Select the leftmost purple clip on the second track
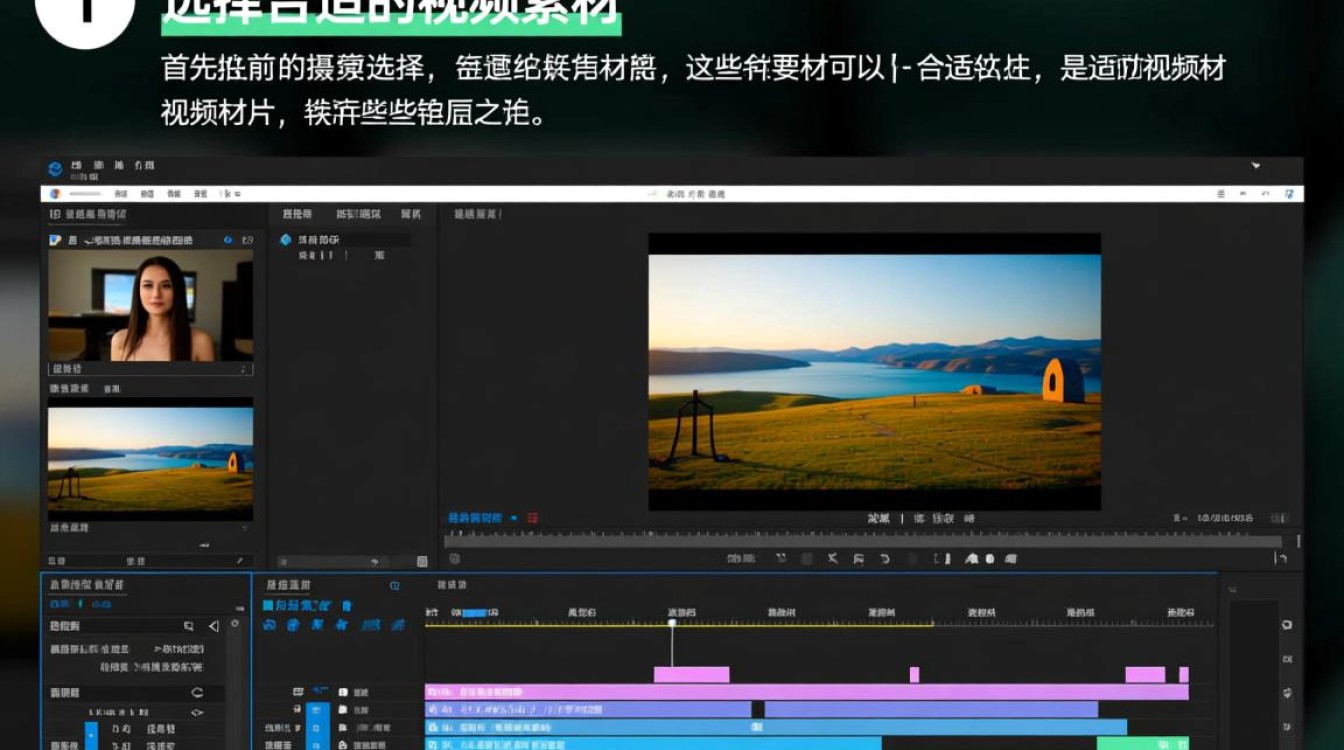This screenshot has height=750, width=1344. 588,709
